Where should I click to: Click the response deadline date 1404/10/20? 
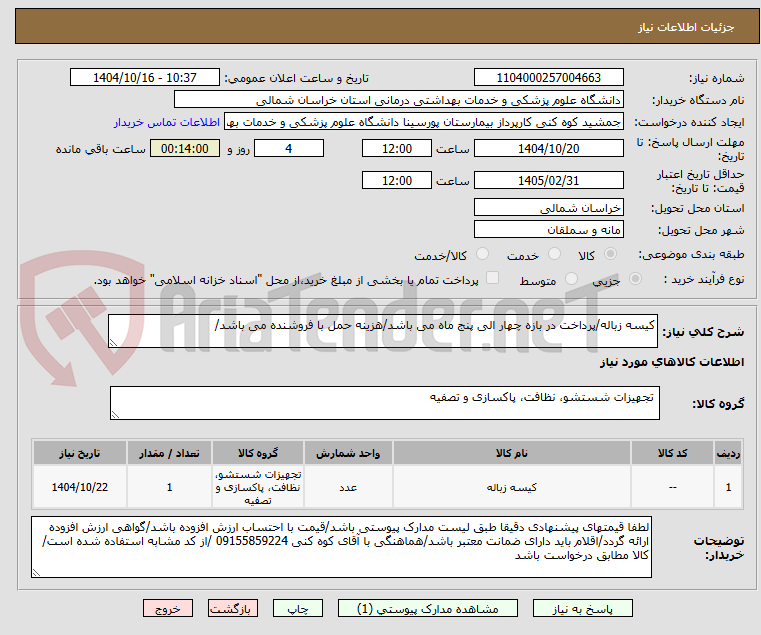(x=548, y=149)
